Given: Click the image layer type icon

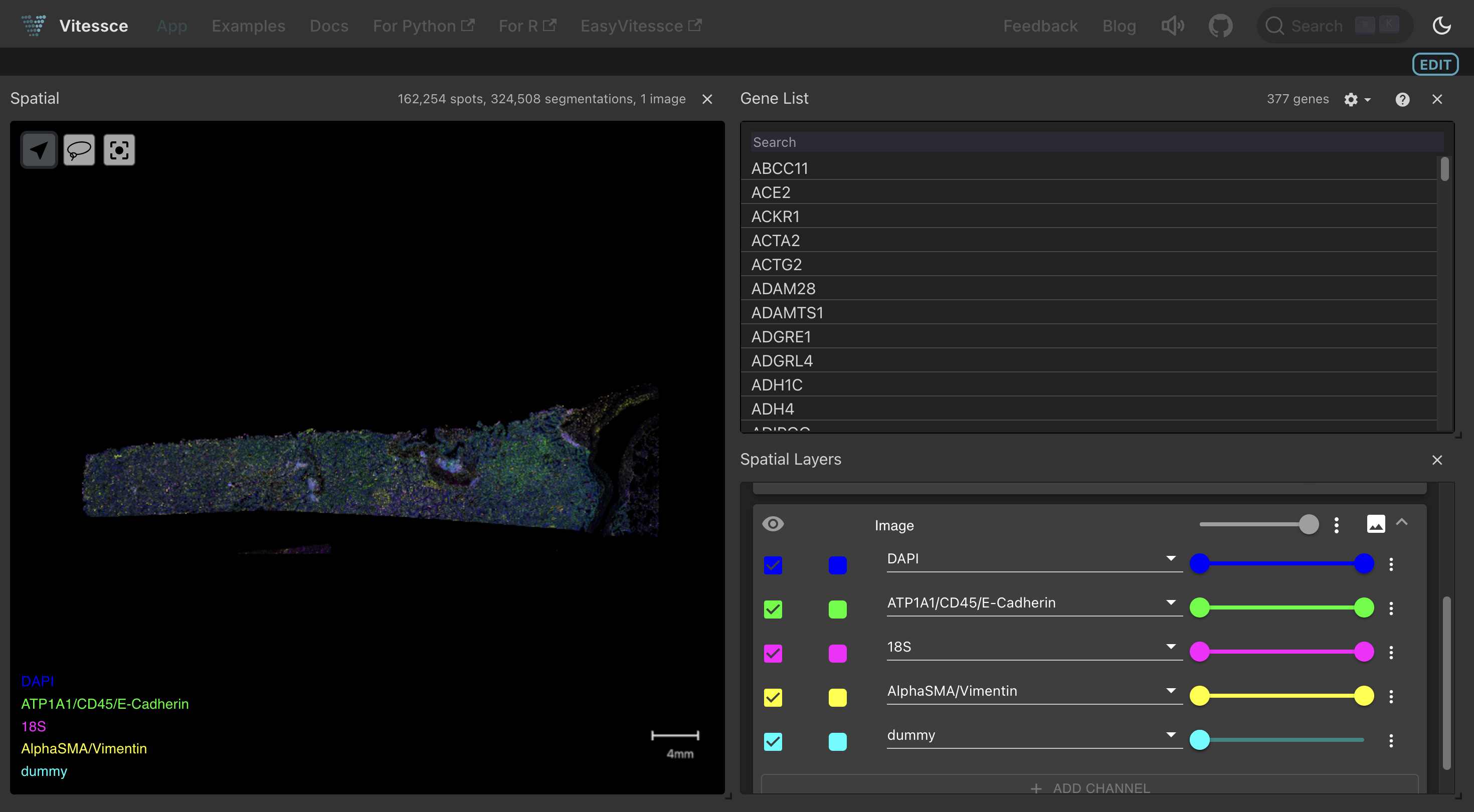Looking at the screenshot, I should pyautogui.click(x=1376, y=524).
